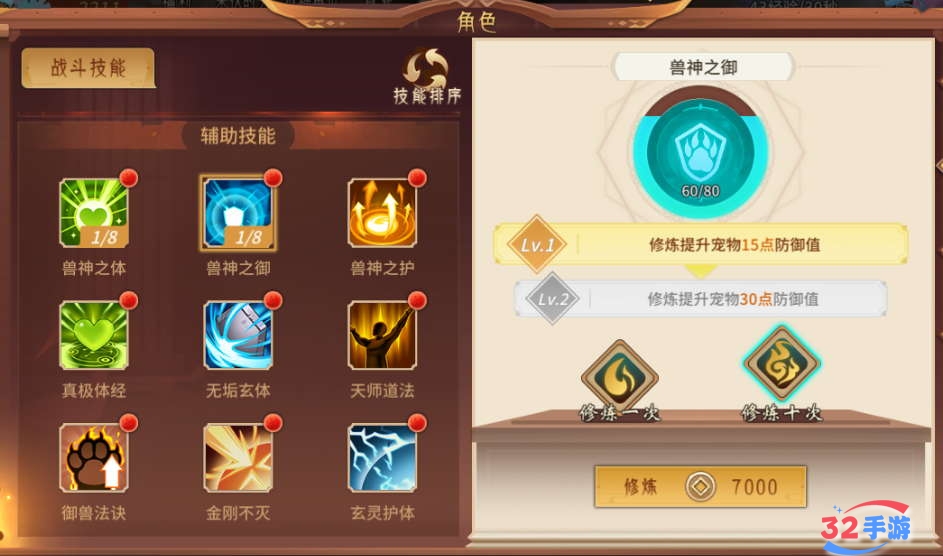Select the Lv.2 修炼 bonus row
The height and width of the screenshot is (556, 943).
pos(701,299)
